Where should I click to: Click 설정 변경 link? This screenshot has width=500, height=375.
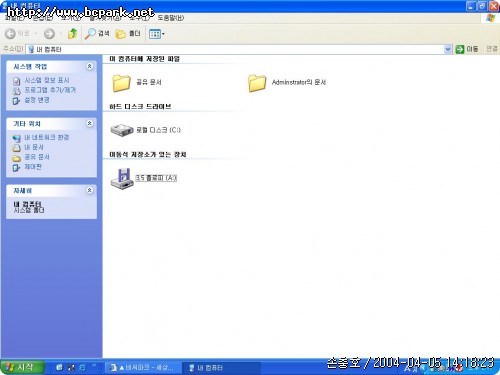(x=37, y=100)
